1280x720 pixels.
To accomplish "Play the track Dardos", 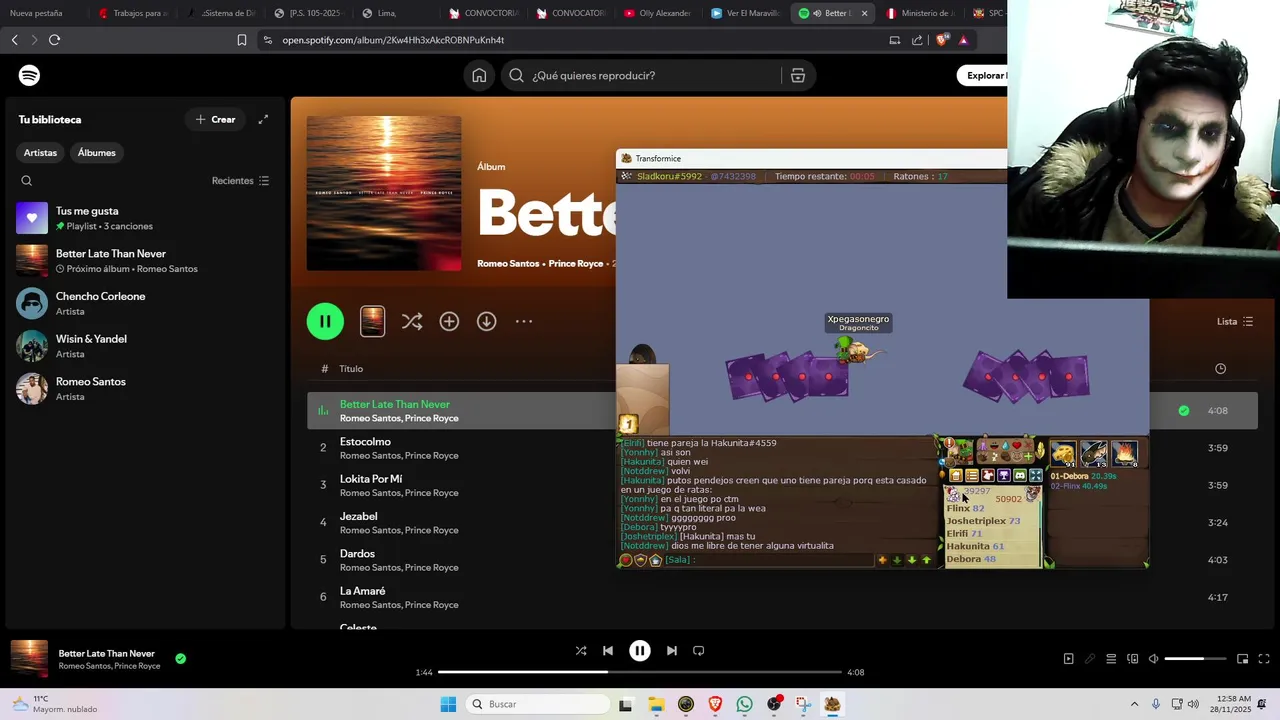I will tap(358, 553).
